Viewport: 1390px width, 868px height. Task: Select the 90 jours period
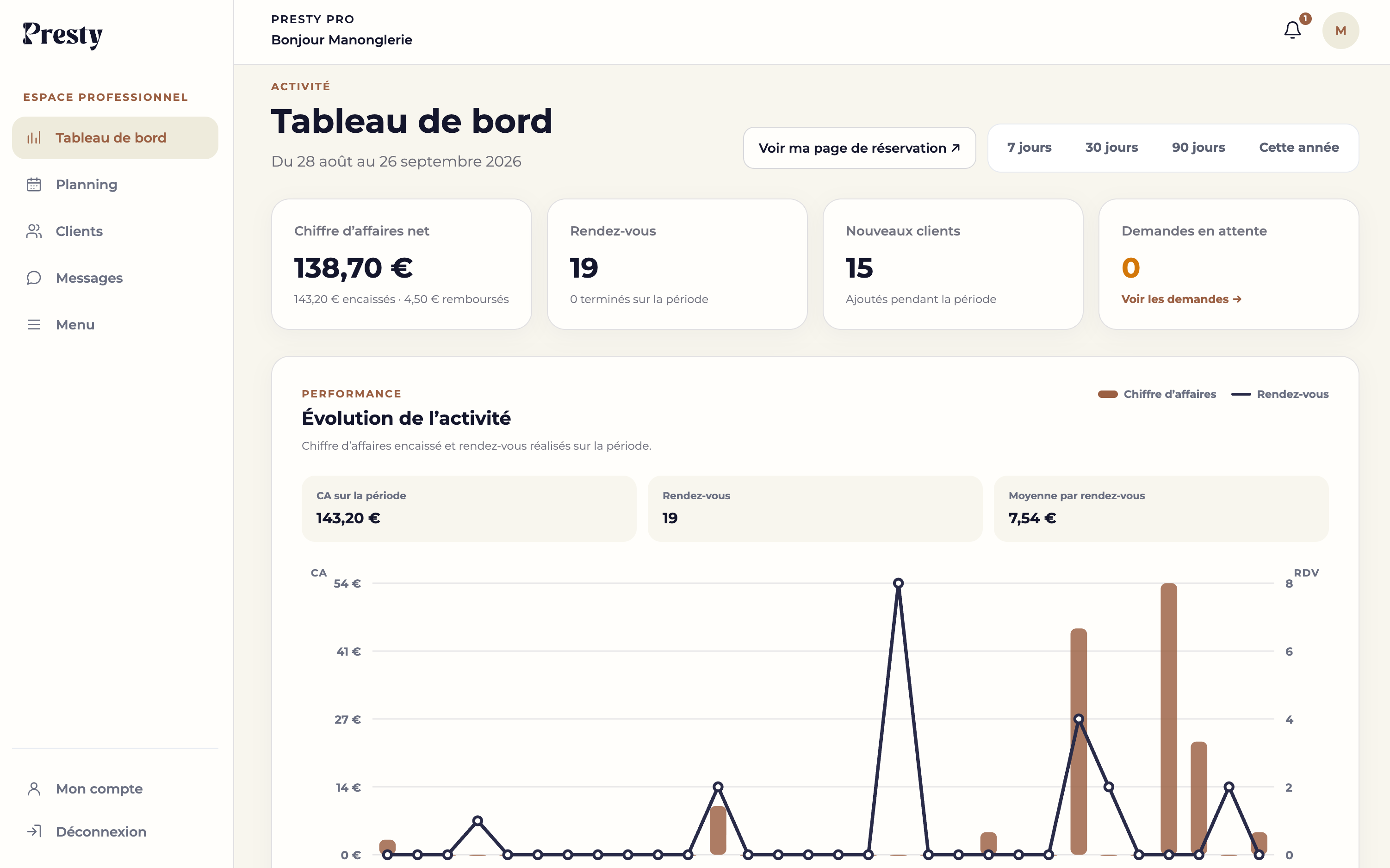(x=1198, y=148)
